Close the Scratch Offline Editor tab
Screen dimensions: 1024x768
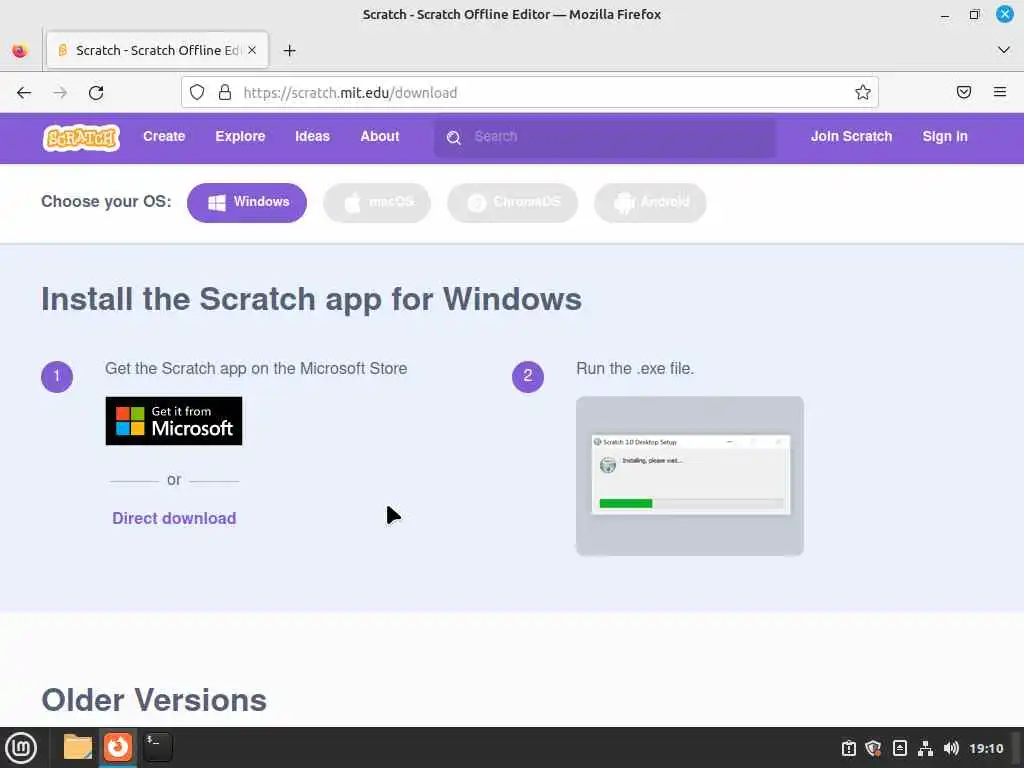click(x=252, y=50)
